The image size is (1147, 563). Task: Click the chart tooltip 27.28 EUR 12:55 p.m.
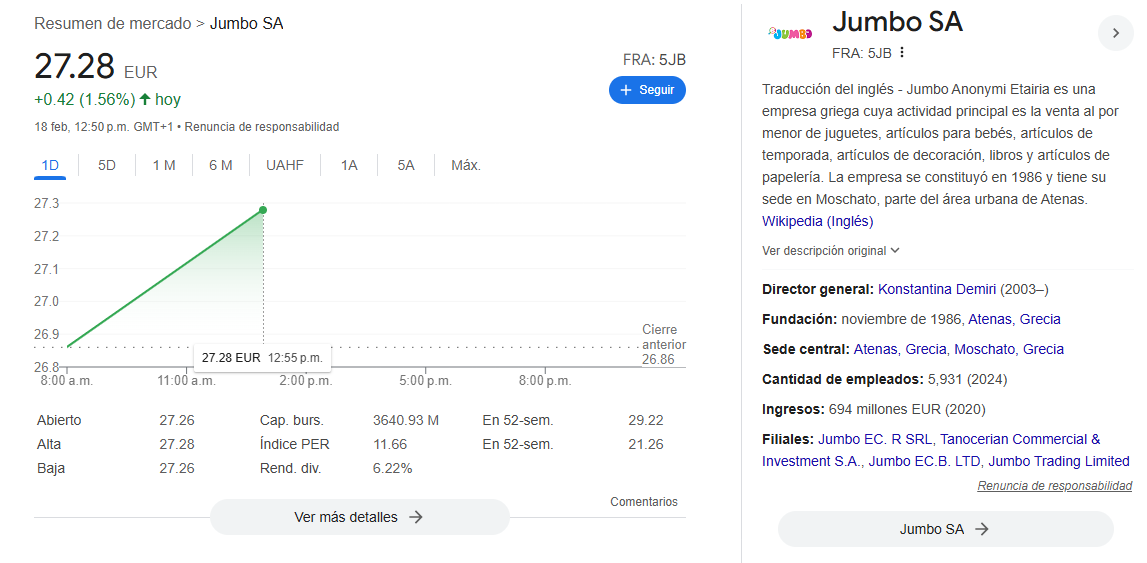point(262,358)
